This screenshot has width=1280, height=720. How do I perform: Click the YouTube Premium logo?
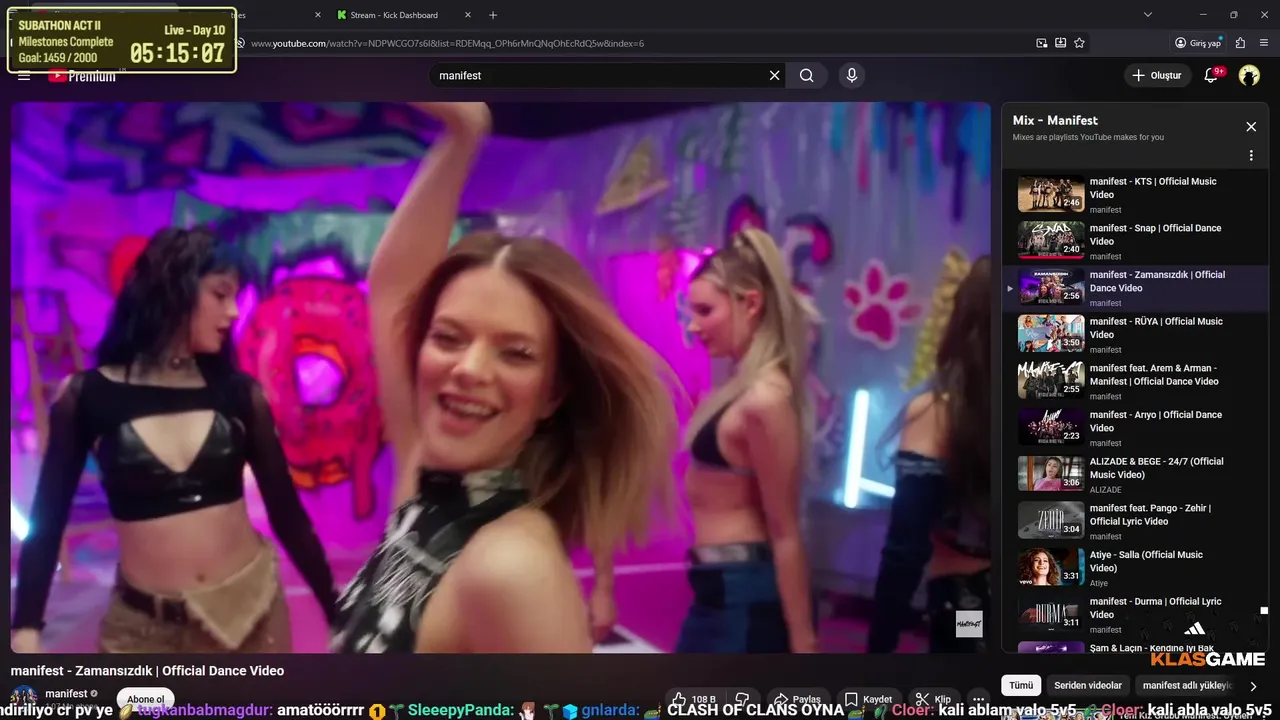(x=82, y=76)
